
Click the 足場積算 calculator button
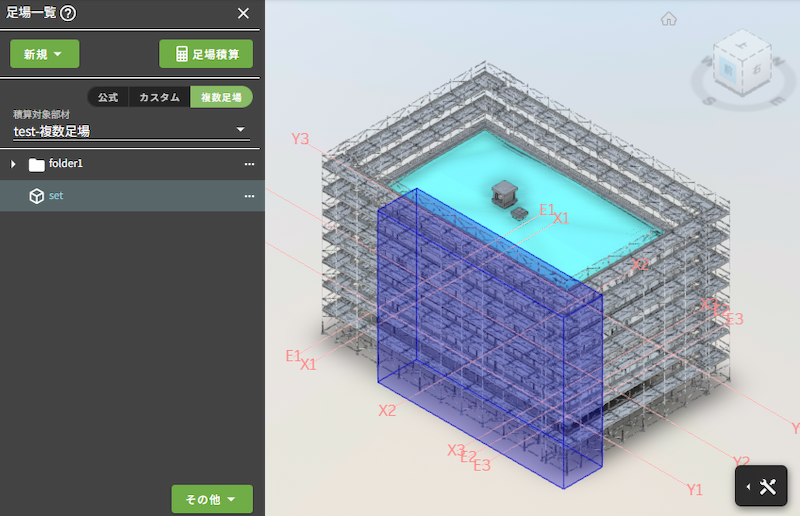tap(206, 54)
